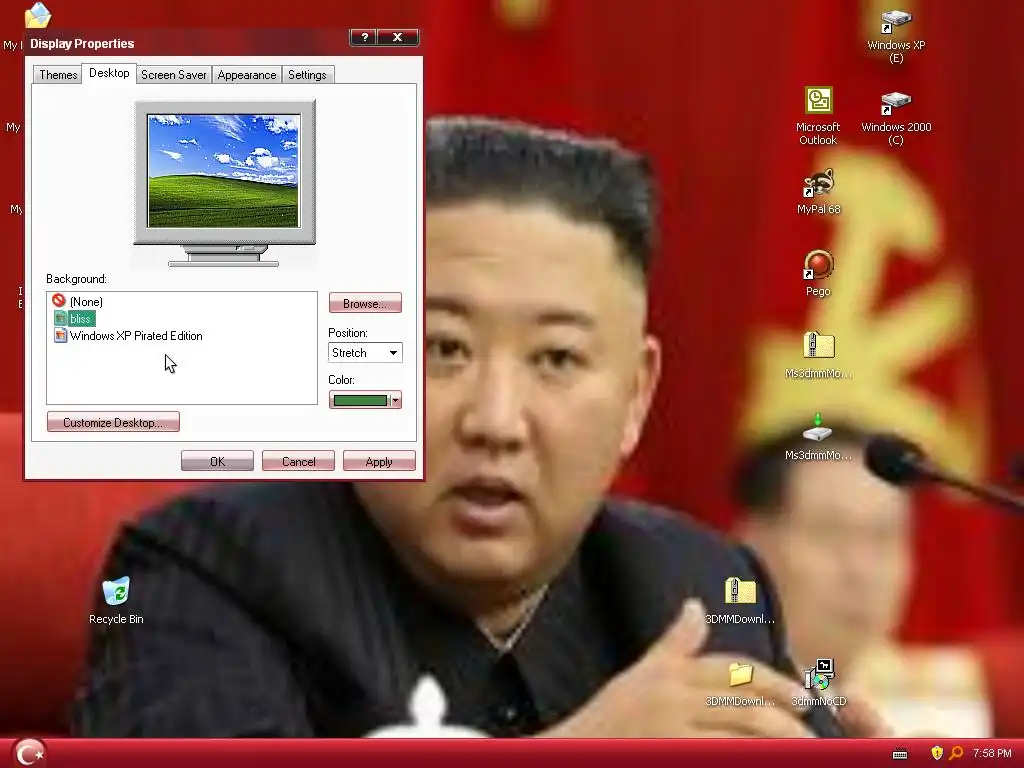Screen dimensions: 1024x768
Task: Open the green Color picker dropdown
Action: [x=365, y=400]
